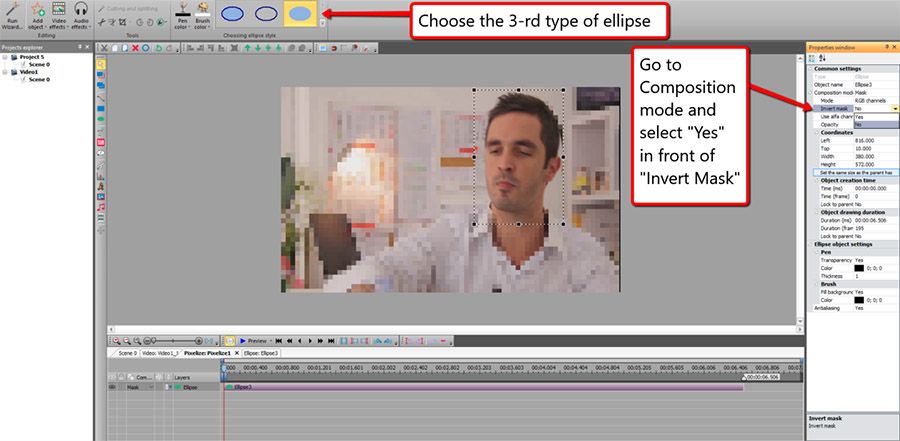900x441 pixels.
Task: Jump to the end of the scene
Action: click(x=331, y=341)
